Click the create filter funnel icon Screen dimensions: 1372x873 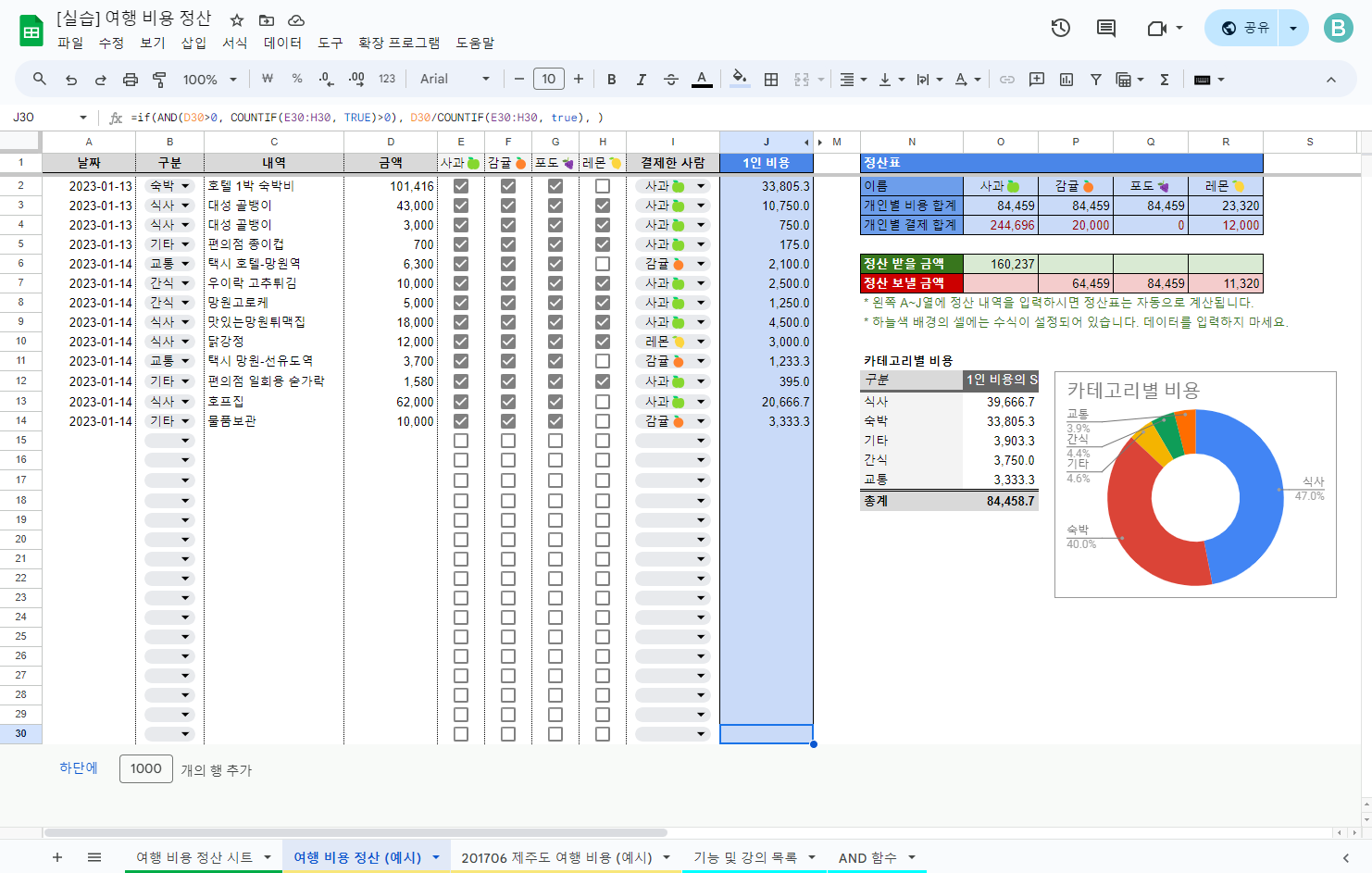coord(1096,80)
